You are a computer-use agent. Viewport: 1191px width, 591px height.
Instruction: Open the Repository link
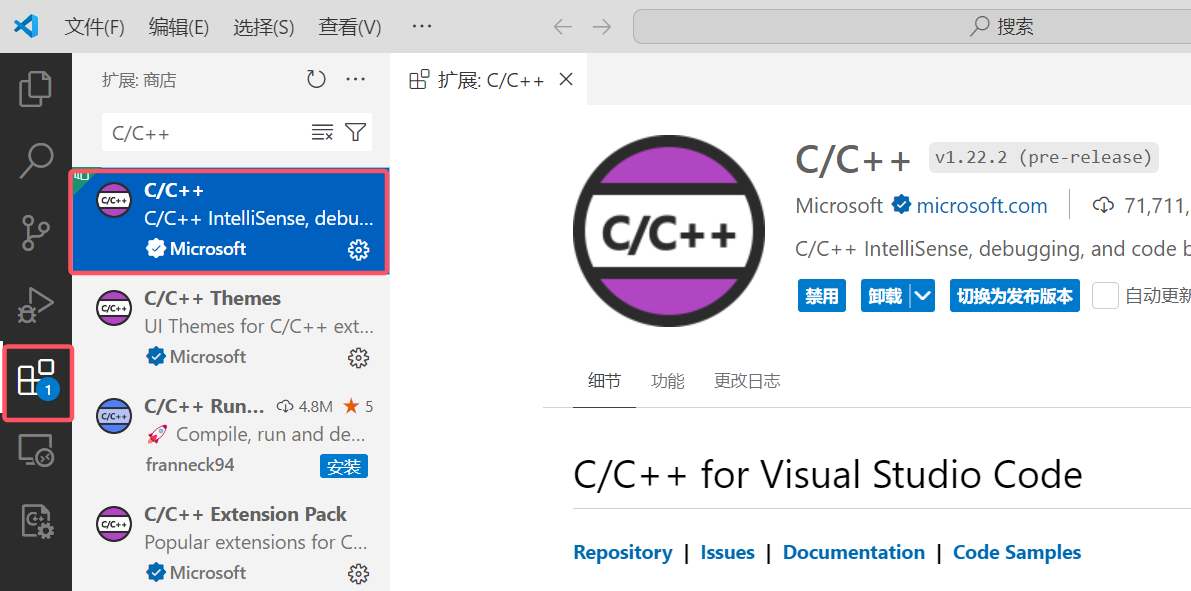pos(623,552)
